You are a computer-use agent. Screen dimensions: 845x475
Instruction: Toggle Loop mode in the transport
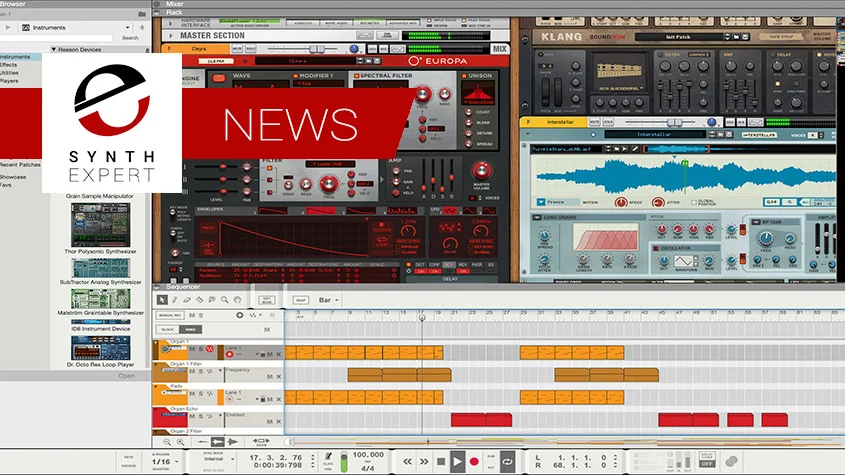pyautogui.click(x=508, y=462)
